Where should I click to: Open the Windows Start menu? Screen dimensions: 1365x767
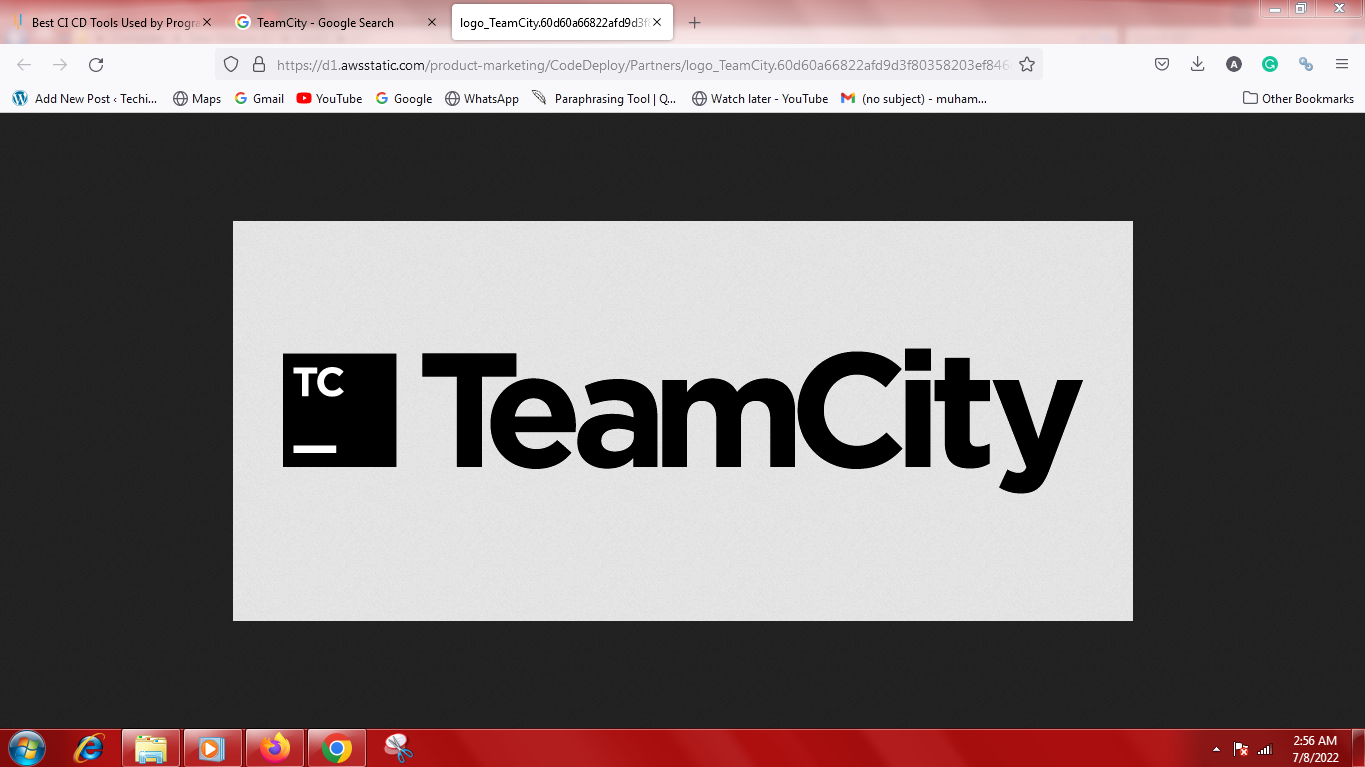26,748
